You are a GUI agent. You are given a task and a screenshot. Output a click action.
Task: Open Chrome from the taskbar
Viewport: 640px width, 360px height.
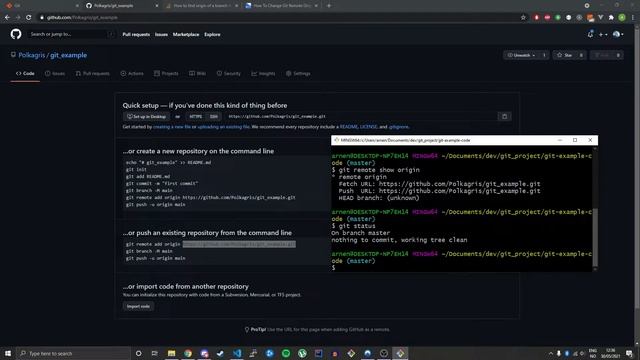coord(188,353)
